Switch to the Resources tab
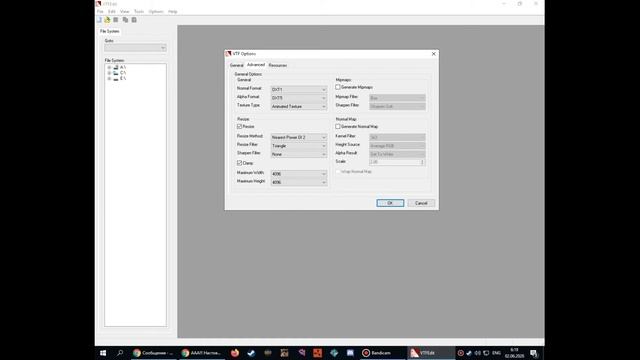 pos(278,65)
